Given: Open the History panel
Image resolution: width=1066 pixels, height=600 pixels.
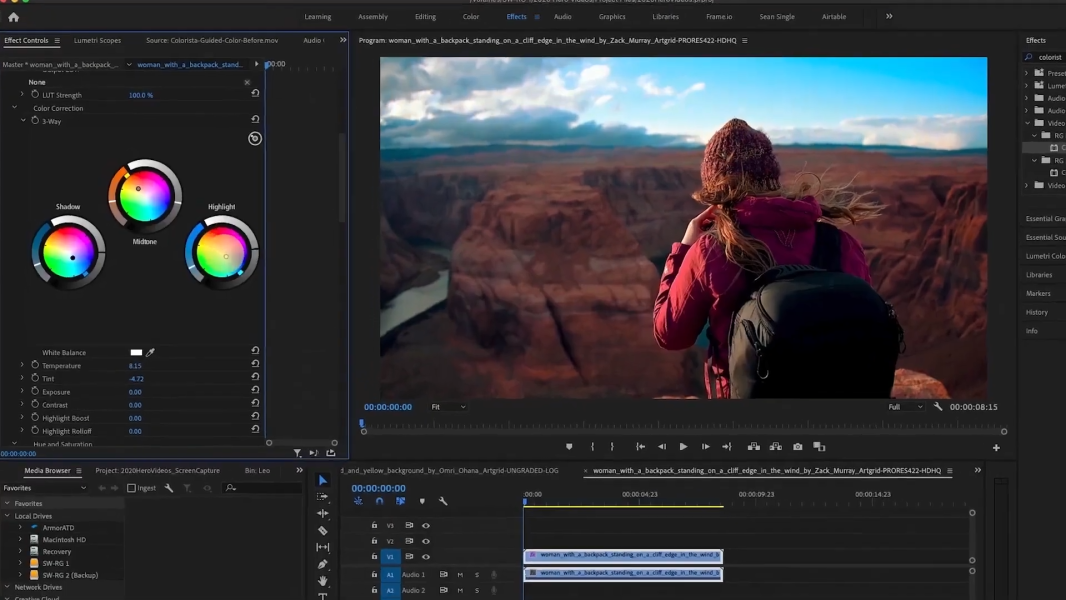Looking at the screenshot, I should [1037, 312].
